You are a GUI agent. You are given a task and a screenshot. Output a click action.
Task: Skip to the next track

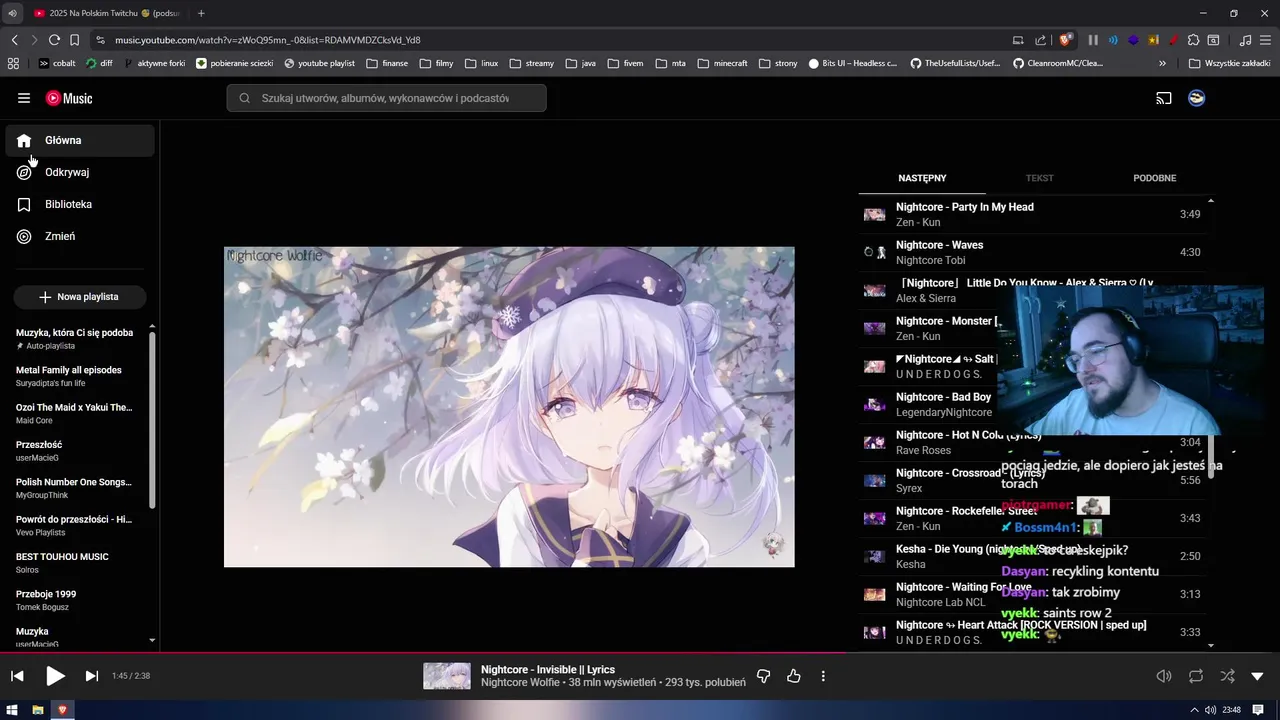[x=91, y=676]
